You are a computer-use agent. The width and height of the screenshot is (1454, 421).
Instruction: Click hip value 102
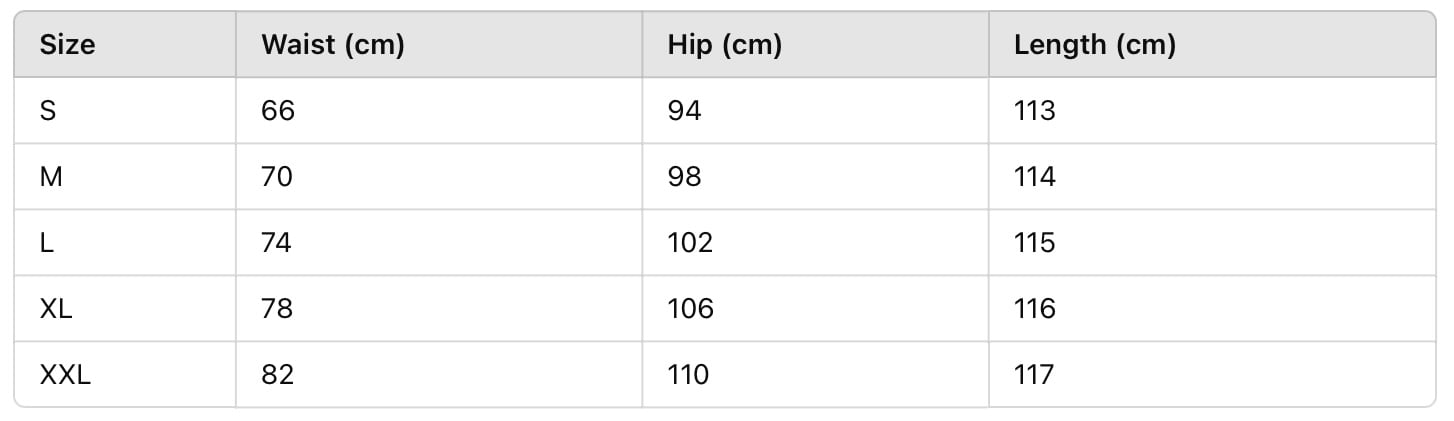click(690, 243)
